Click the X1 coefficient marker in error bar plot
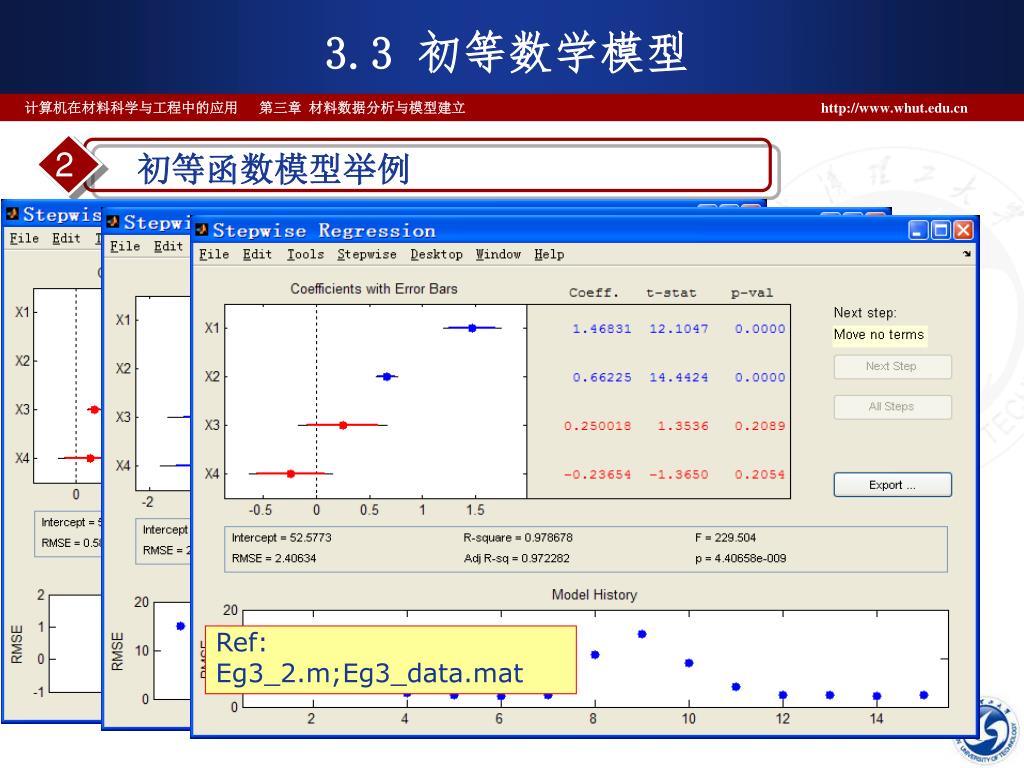Screen dimensions: 1024x768 point(472,328)
